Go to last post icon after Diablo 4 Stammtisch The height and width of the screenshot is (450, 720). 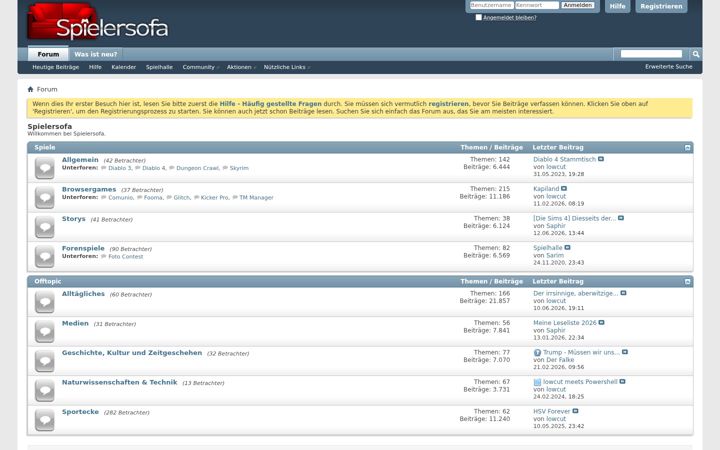click(601, 159)
